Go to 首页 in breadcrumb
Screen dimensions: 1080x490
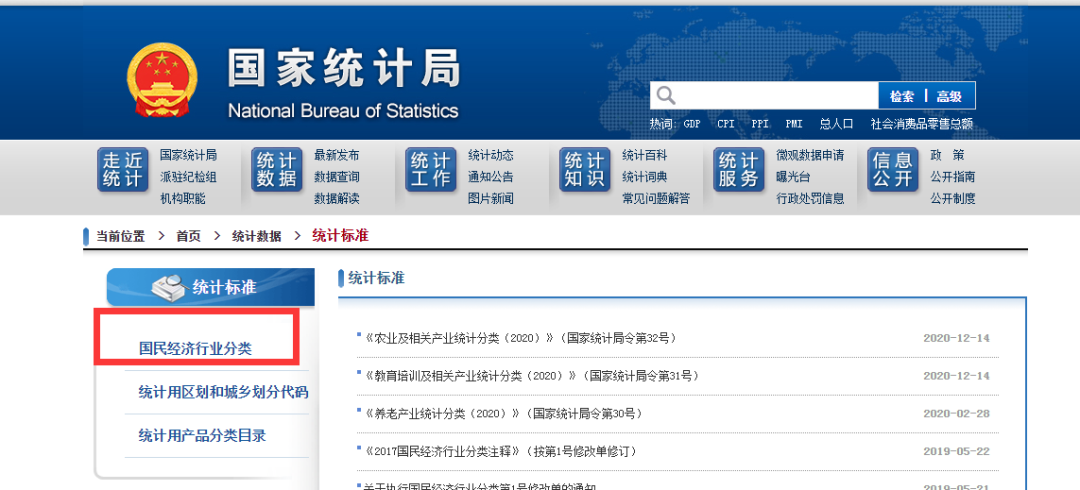(x=189, y=236)
